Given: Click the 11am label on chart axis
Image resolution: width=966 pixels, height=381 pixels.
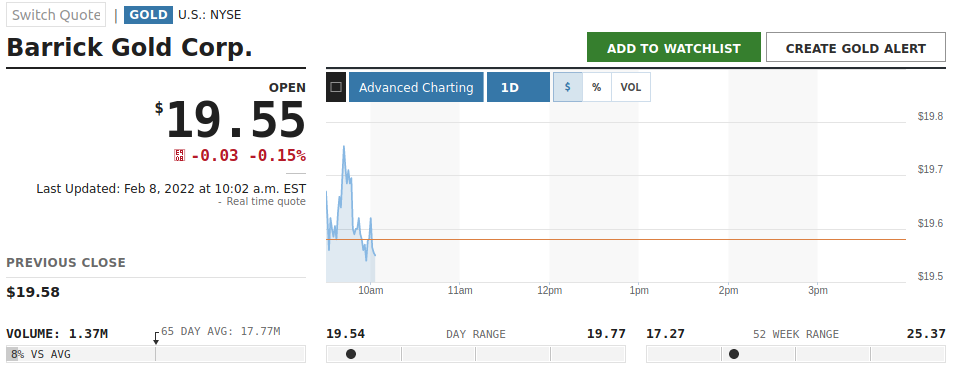Looking at the screenshot, I should (x=460, y=290).
